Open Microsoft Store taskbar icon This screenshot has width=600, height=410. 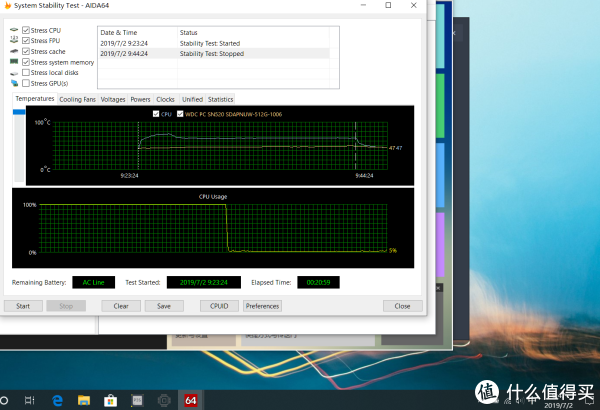111,401
